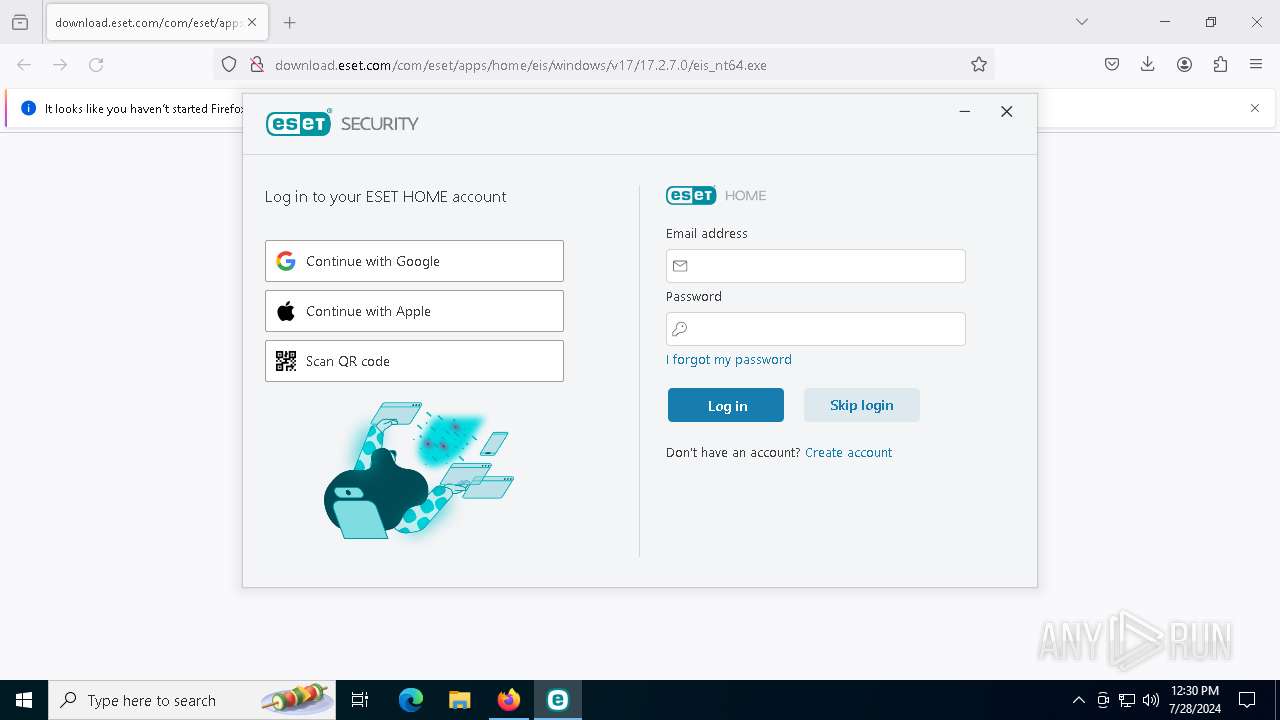Click the notification bar info icon
This screenshot has width=1280, height=720.
click(x=28, y=108)
